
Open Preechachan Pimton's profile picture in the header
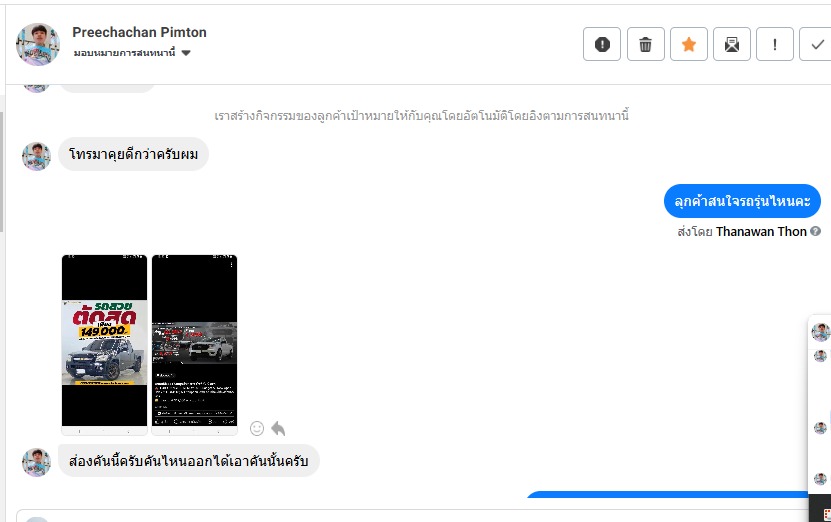point(38,44)
